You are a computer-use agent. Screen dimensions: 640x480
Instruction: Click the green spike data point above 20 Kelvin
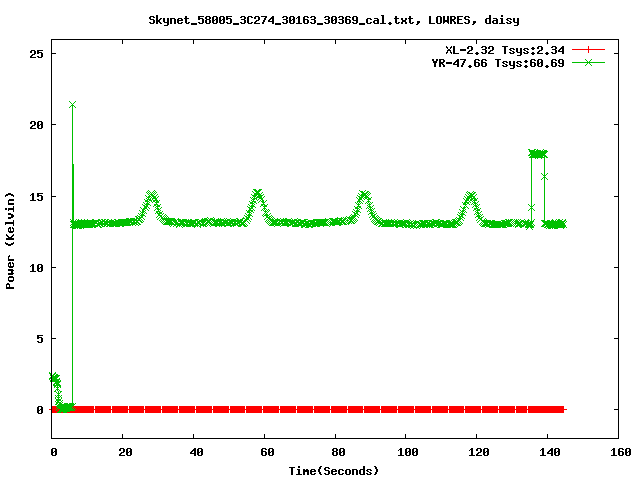[72, 105]
